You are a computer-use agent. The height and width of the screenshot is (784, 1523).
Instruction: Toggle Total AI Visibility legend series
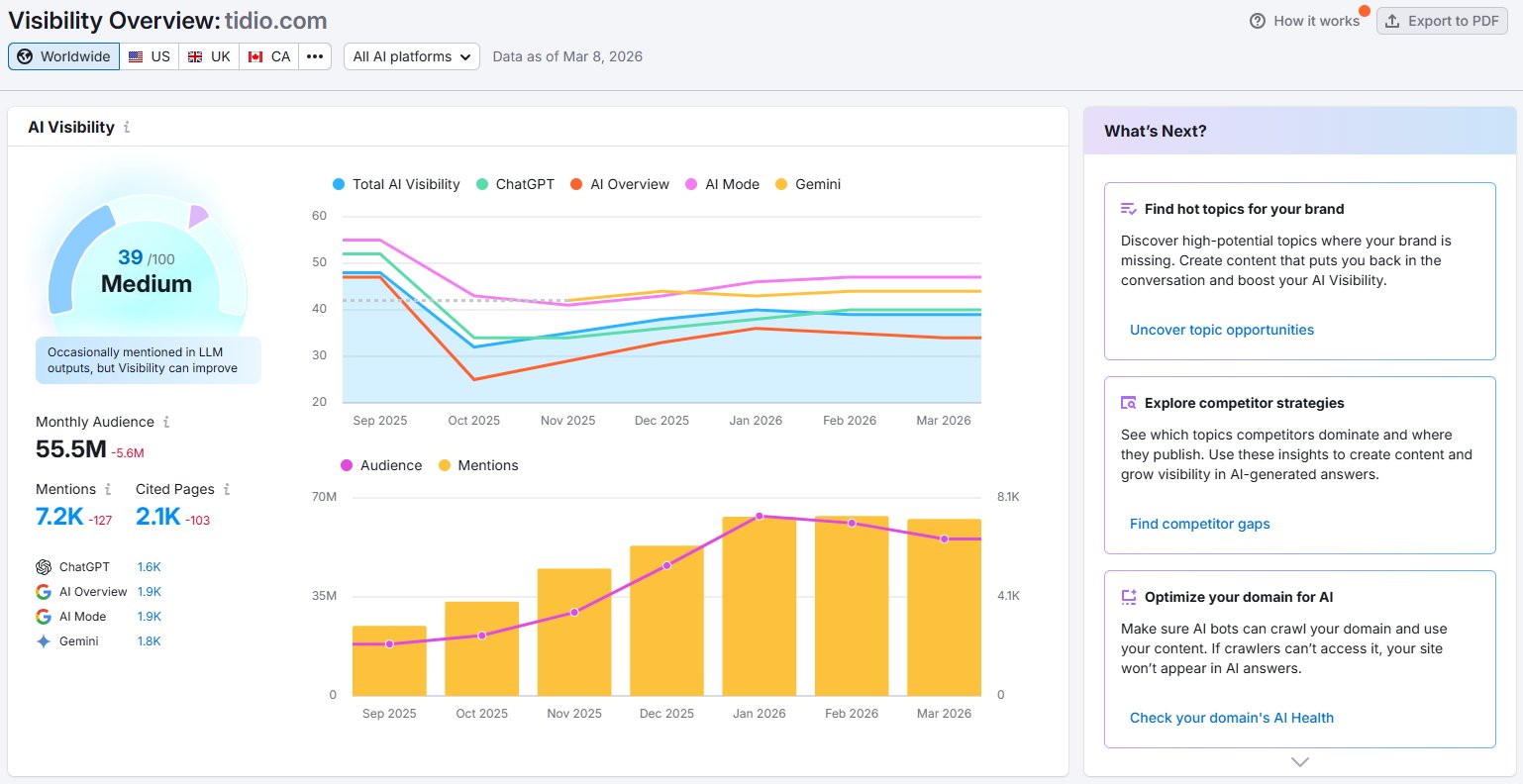coord(396,184)
